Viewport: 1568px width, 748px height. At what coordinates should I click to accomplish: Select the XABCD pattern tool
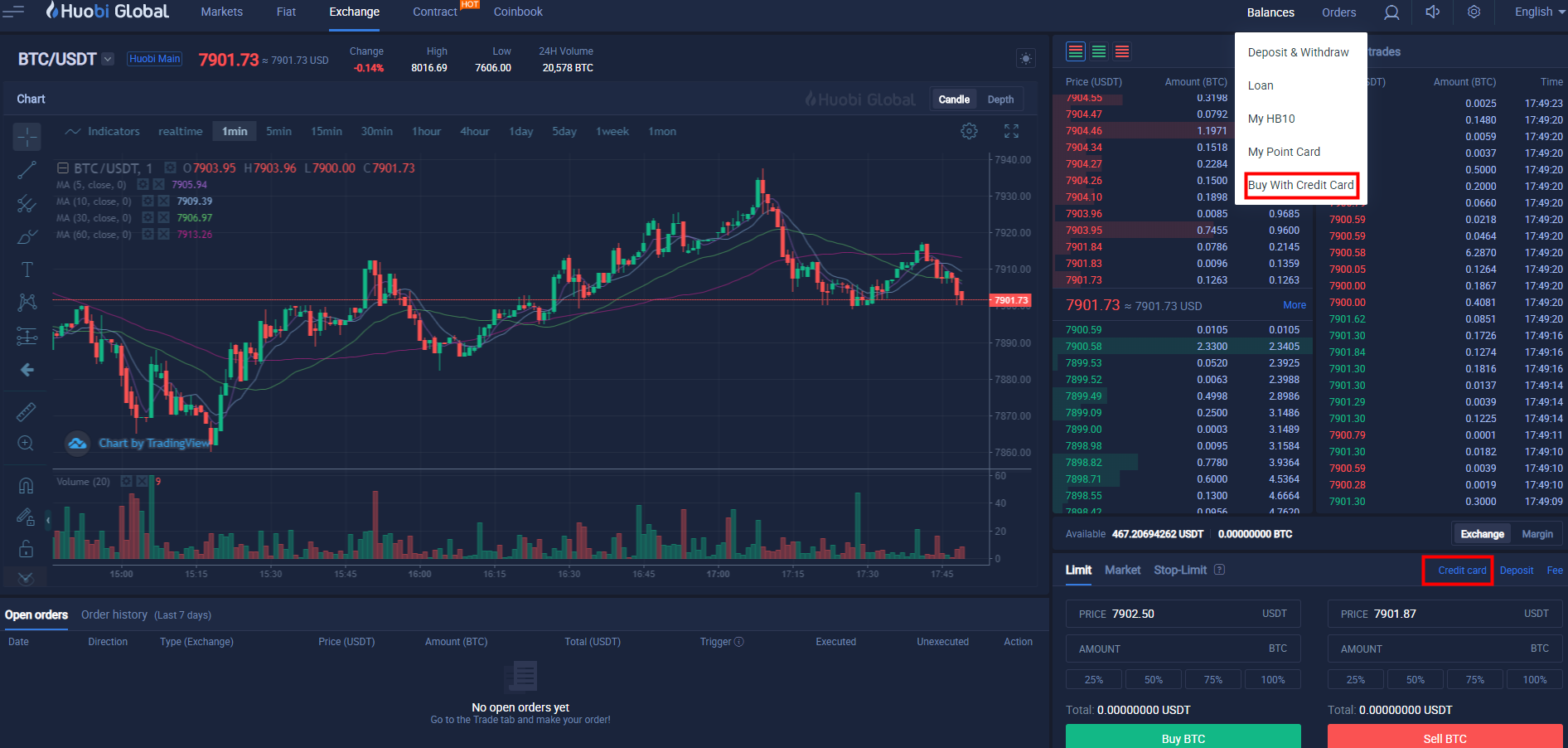click(27, 302)
